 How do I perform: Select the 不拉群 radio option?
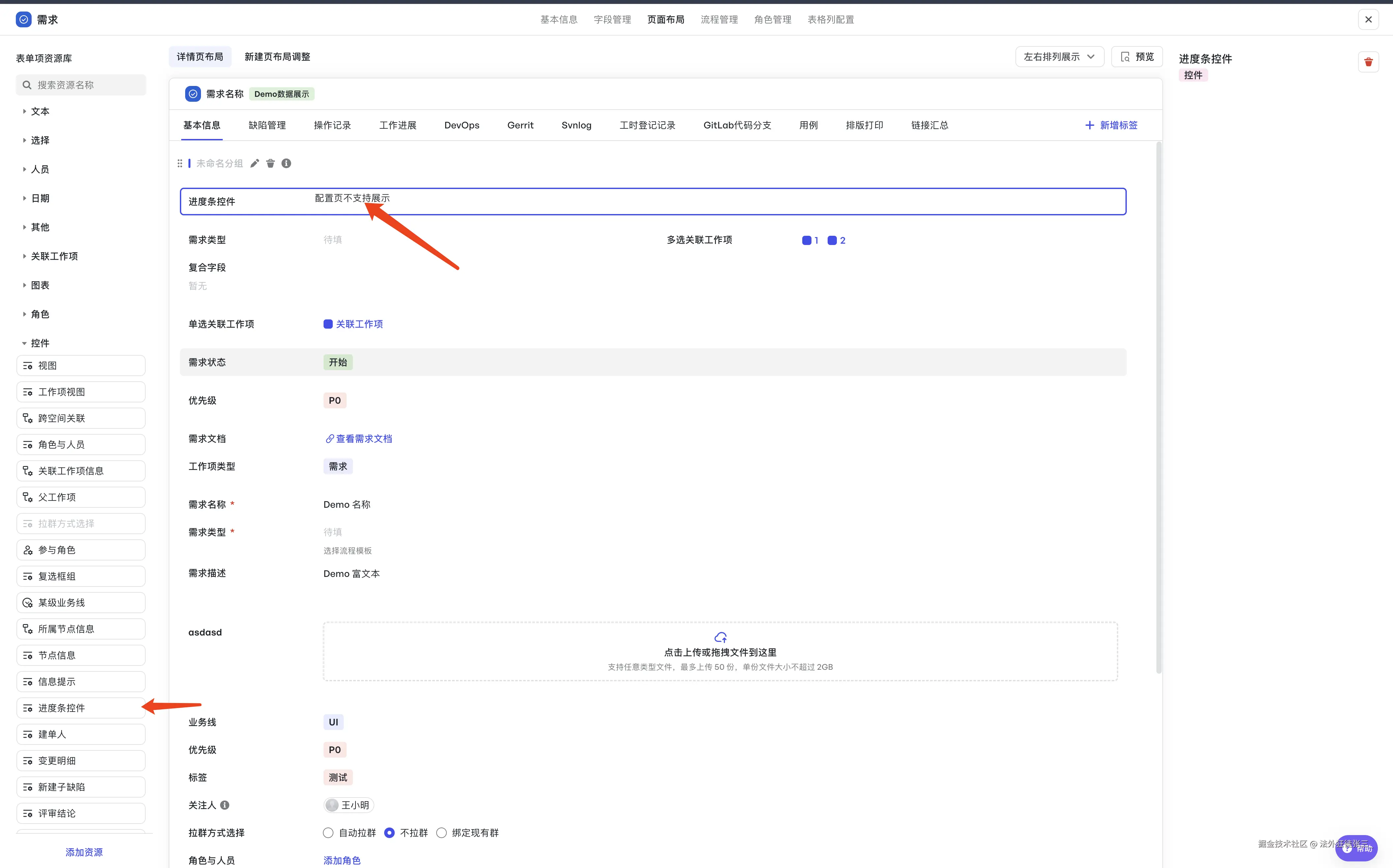pyautogui.click(x=389, y=832)
